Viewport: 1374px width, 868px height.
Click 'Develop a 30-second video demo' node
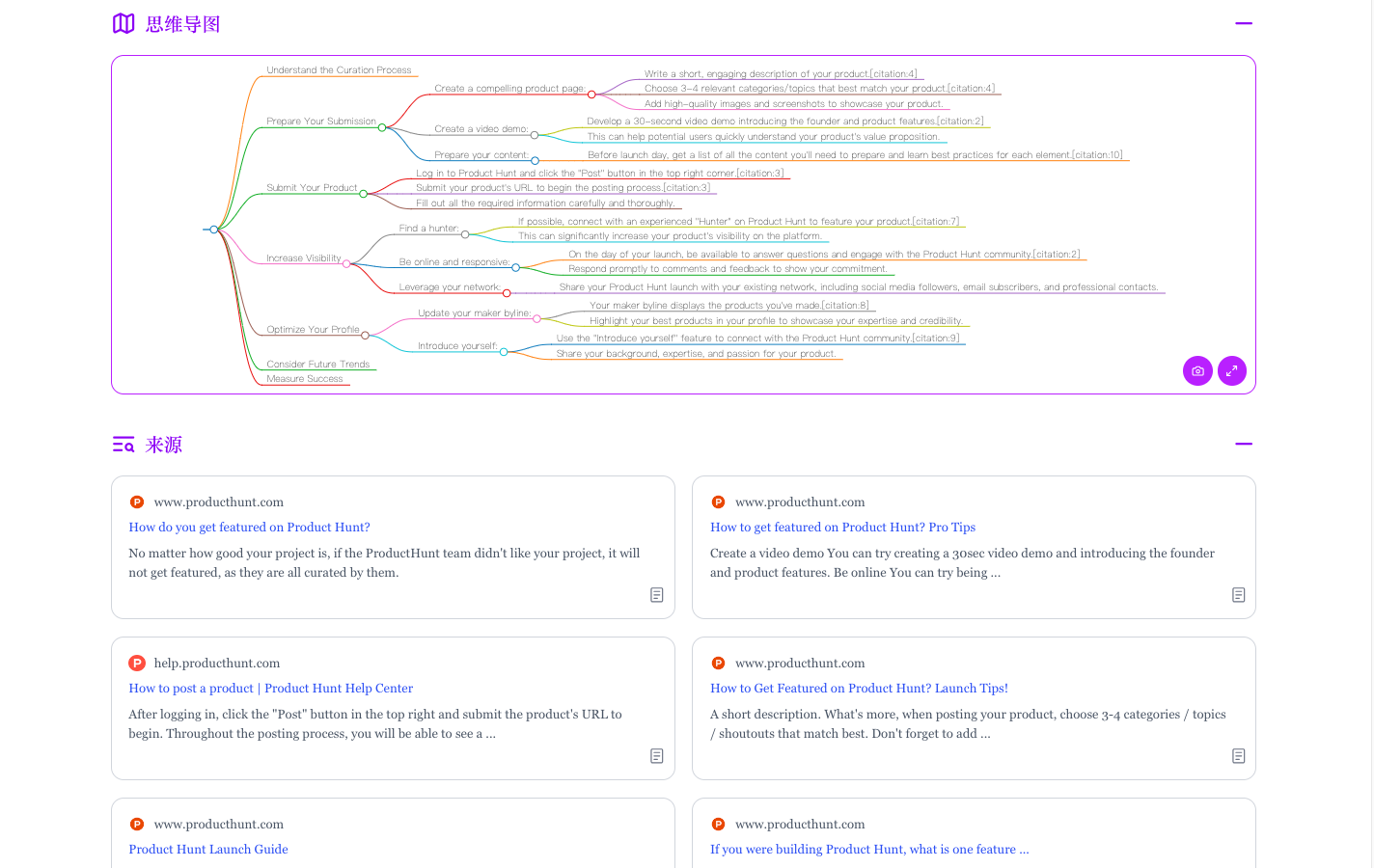pos(785,122)
